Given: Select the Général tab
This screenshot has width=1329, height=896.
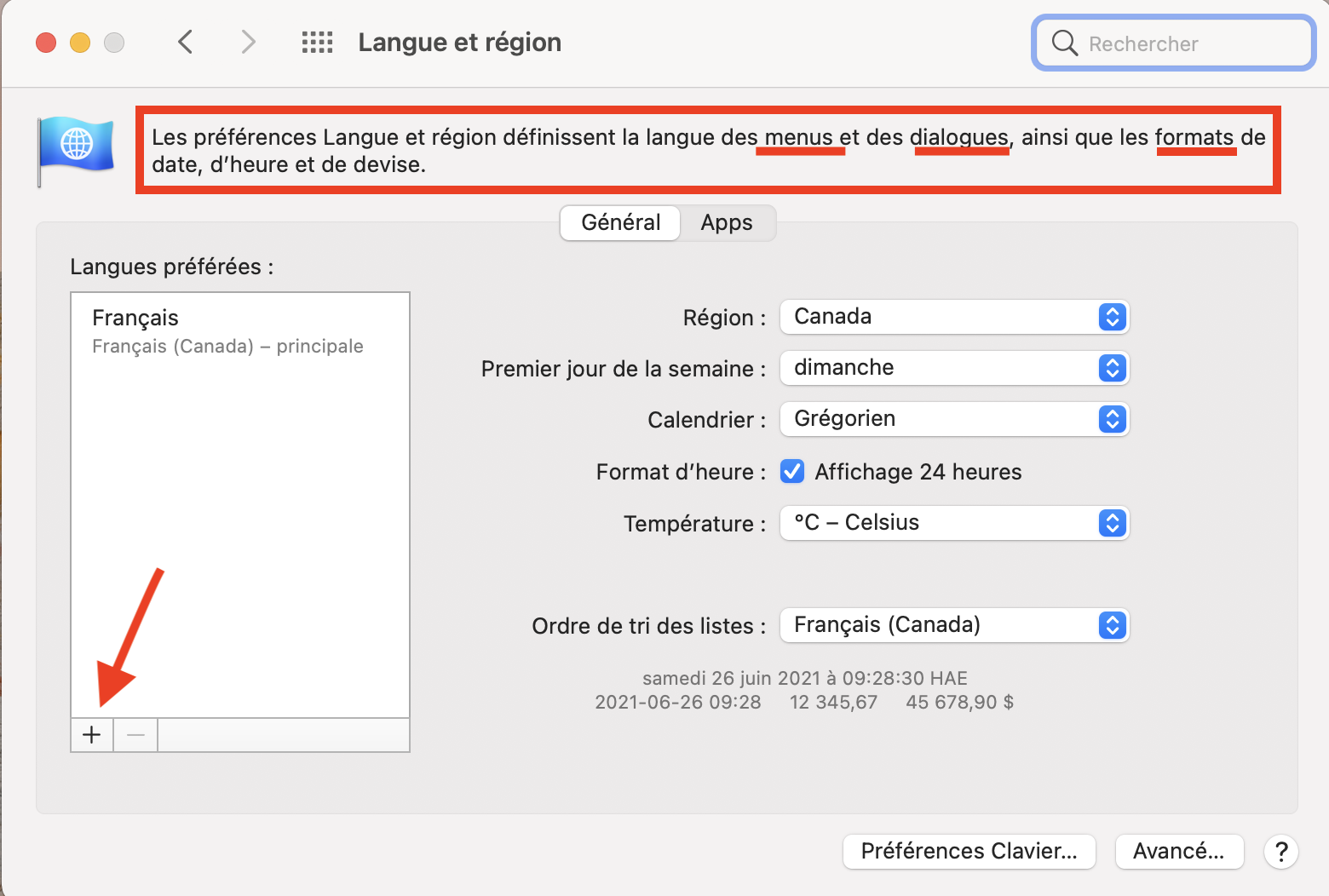Looking at the screenshot, I should (620, 223).
